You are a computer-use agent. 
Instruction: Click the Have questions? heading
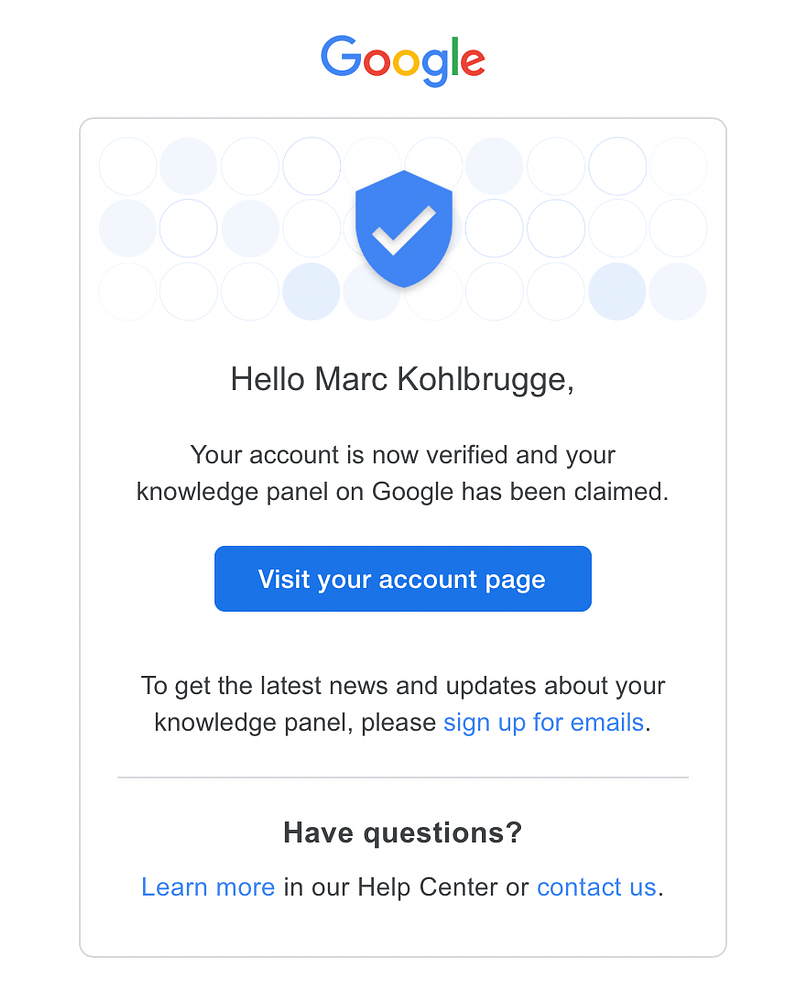[403, 833]
